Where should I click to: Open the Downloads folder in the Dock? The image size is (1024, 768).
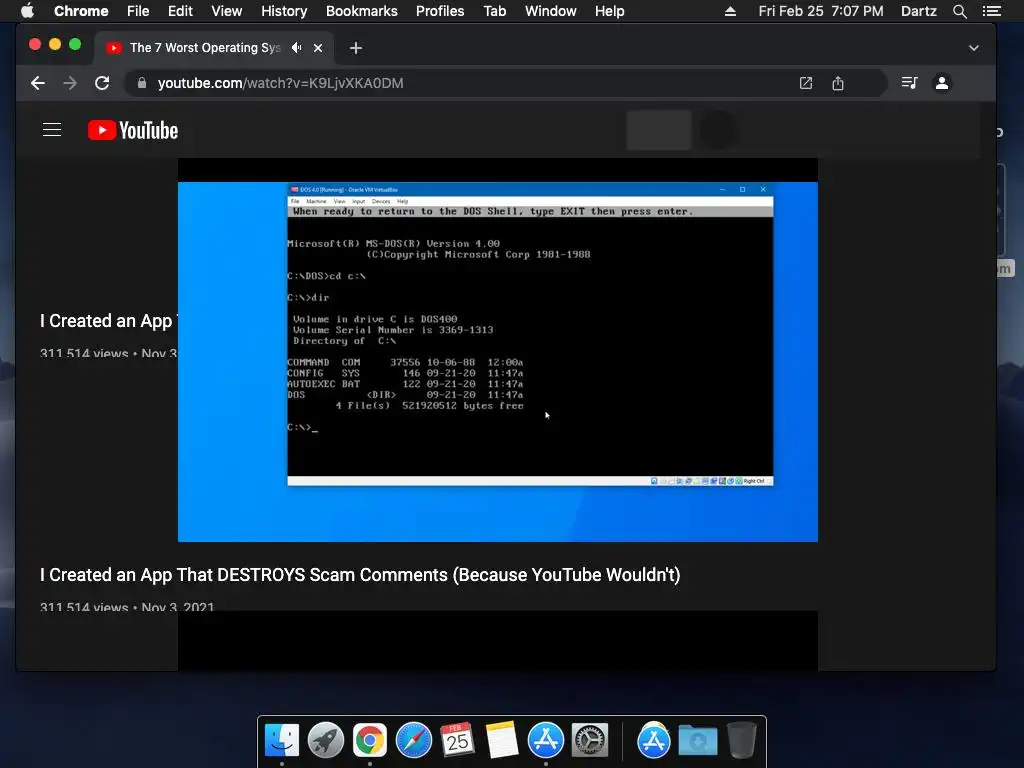coord(697,740)
